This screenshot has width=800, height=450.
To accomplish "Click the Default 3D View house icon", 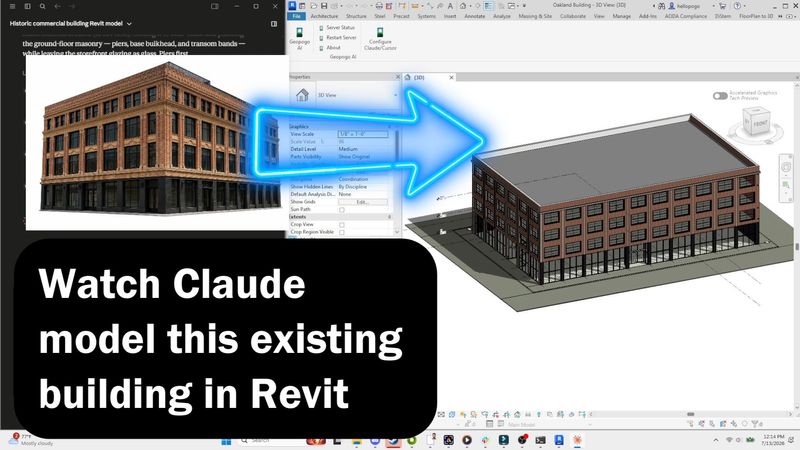I will tap(462, 6).
